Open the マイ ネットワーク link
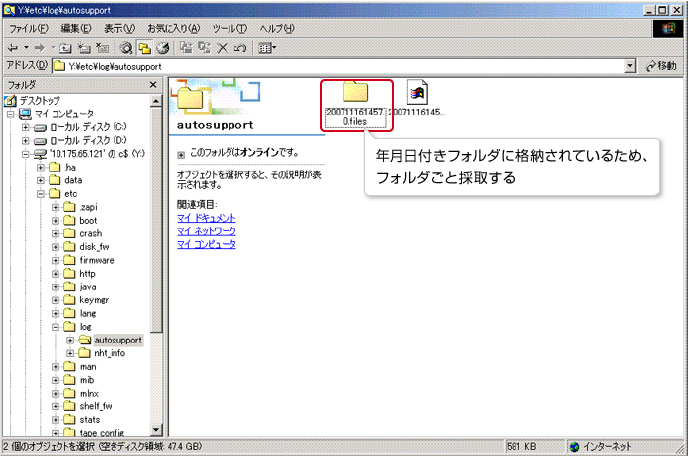The image size is (688, 456). [x=206, y=231]
